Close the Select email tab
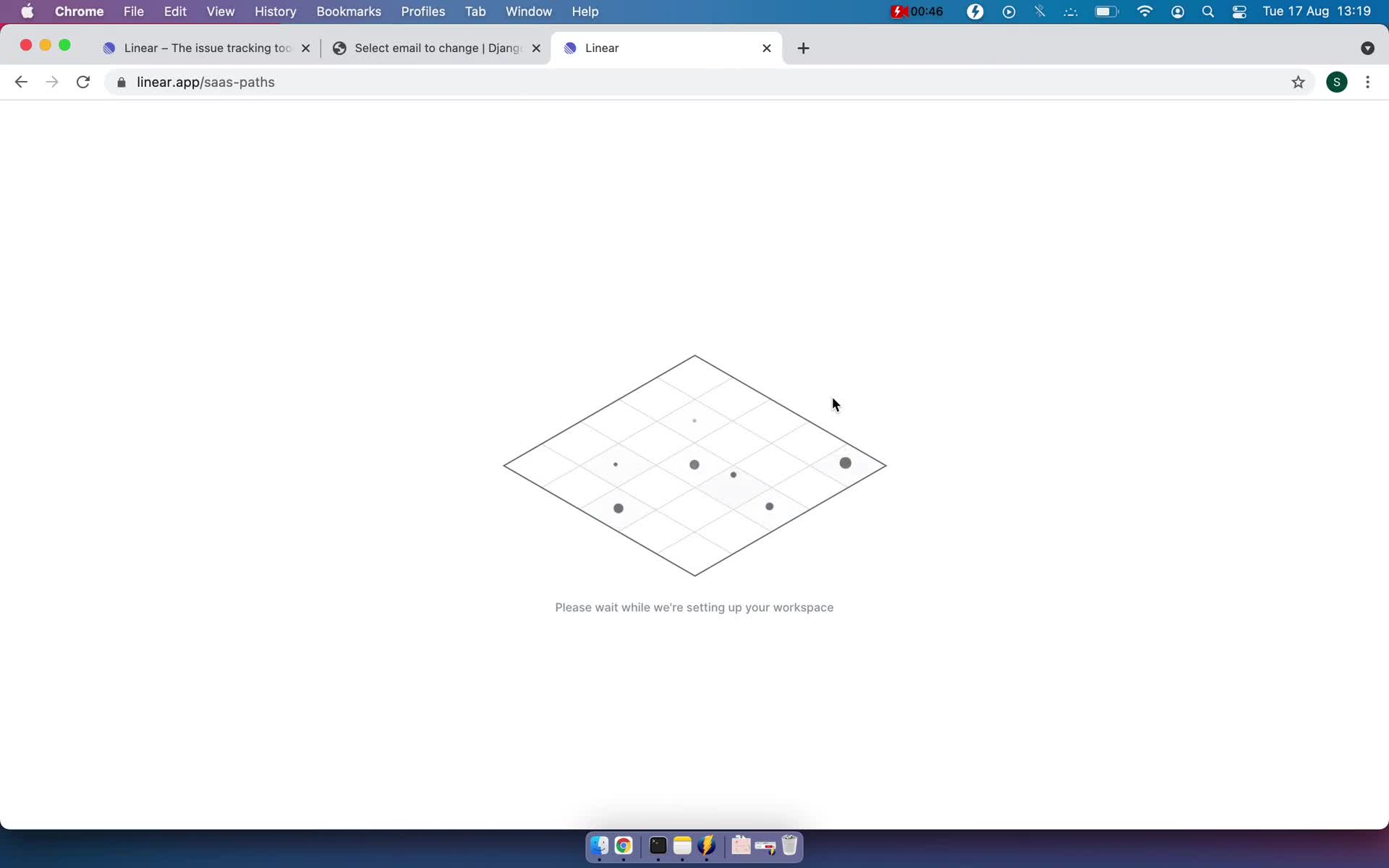1389x868 pixels. pos(537,48)
